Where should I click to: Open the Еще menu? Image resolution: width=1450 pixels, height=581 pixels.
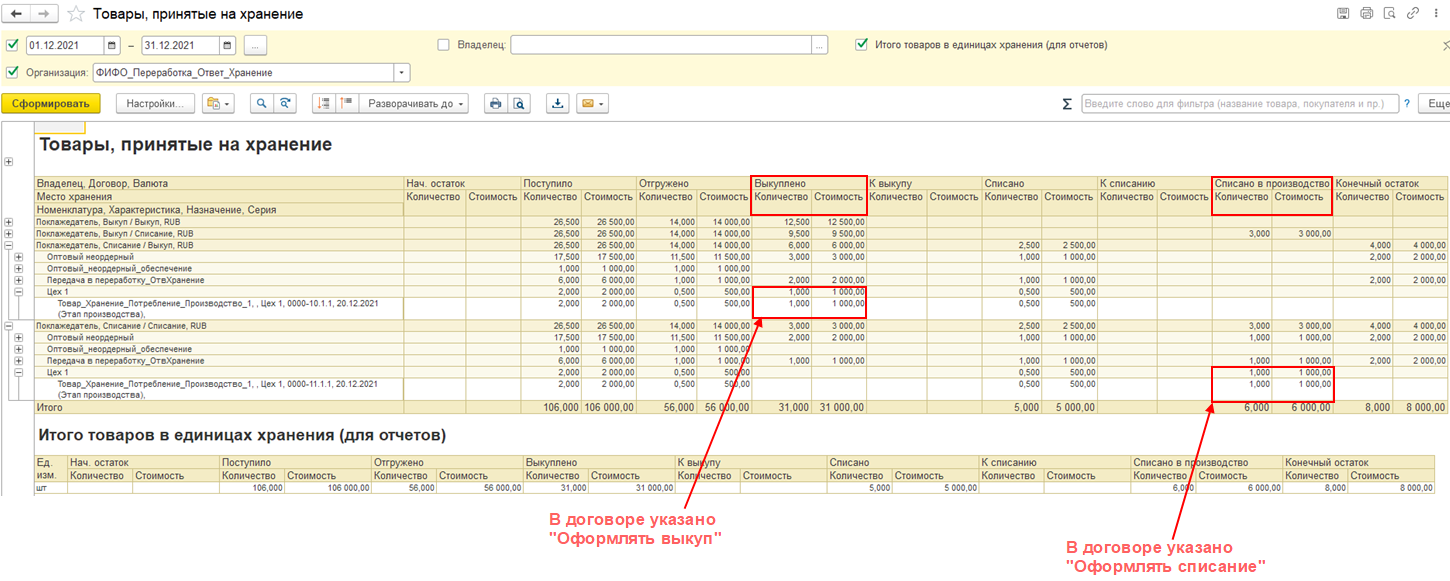point(1437,103)
